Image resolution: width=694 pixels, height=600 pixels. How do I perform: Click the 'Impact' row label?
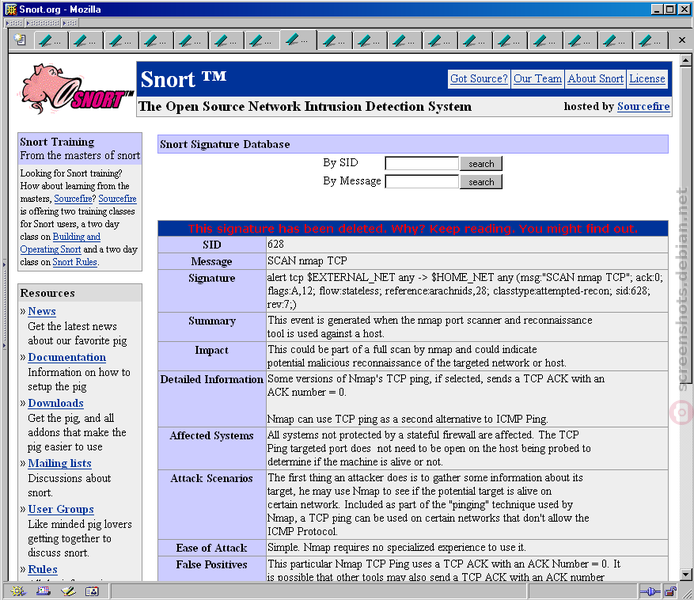212,350
